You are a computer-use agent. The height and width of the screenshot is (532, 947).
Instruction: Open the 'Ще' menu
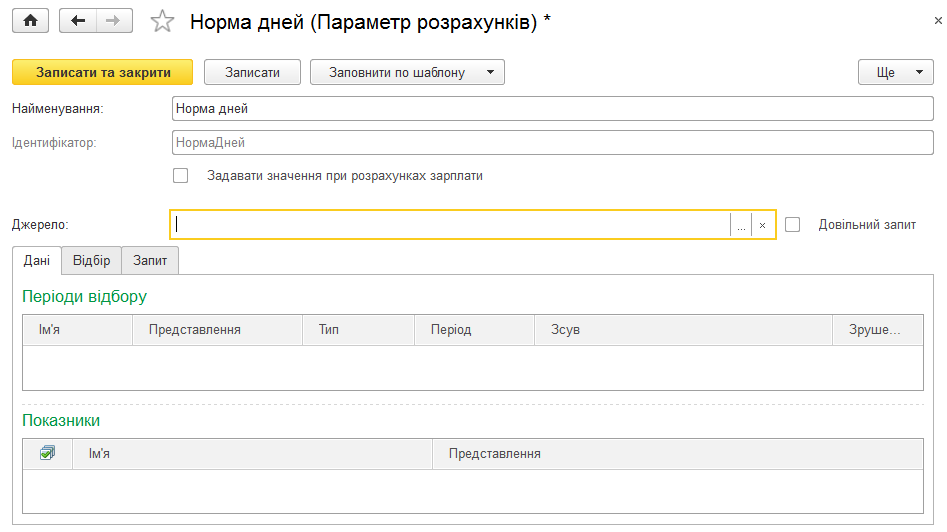tap(896, 72)
